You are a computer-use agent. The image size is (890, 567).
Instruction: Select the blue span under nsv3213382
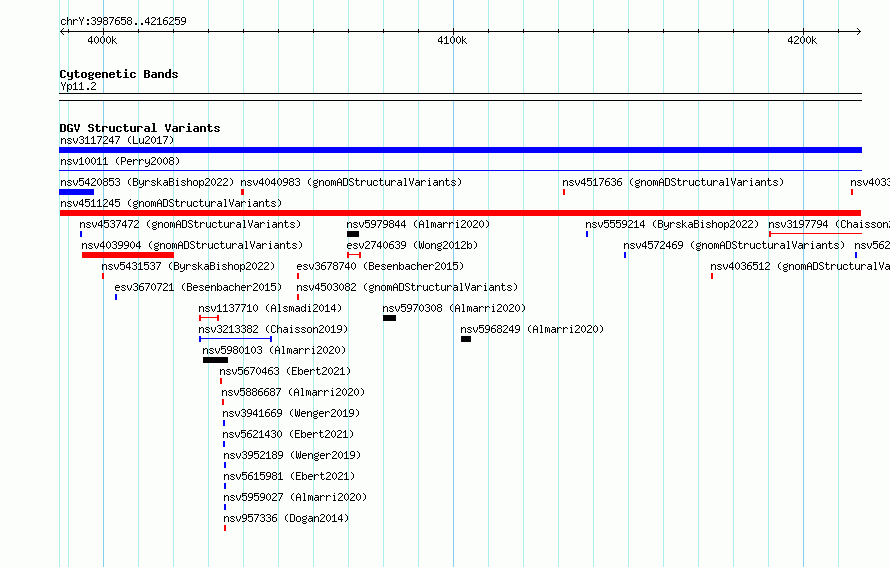pos(236,339)
